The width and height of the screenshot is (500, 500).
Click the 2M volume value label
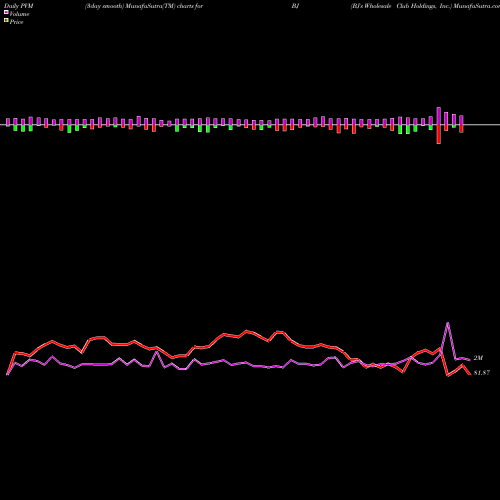point(478,358)
